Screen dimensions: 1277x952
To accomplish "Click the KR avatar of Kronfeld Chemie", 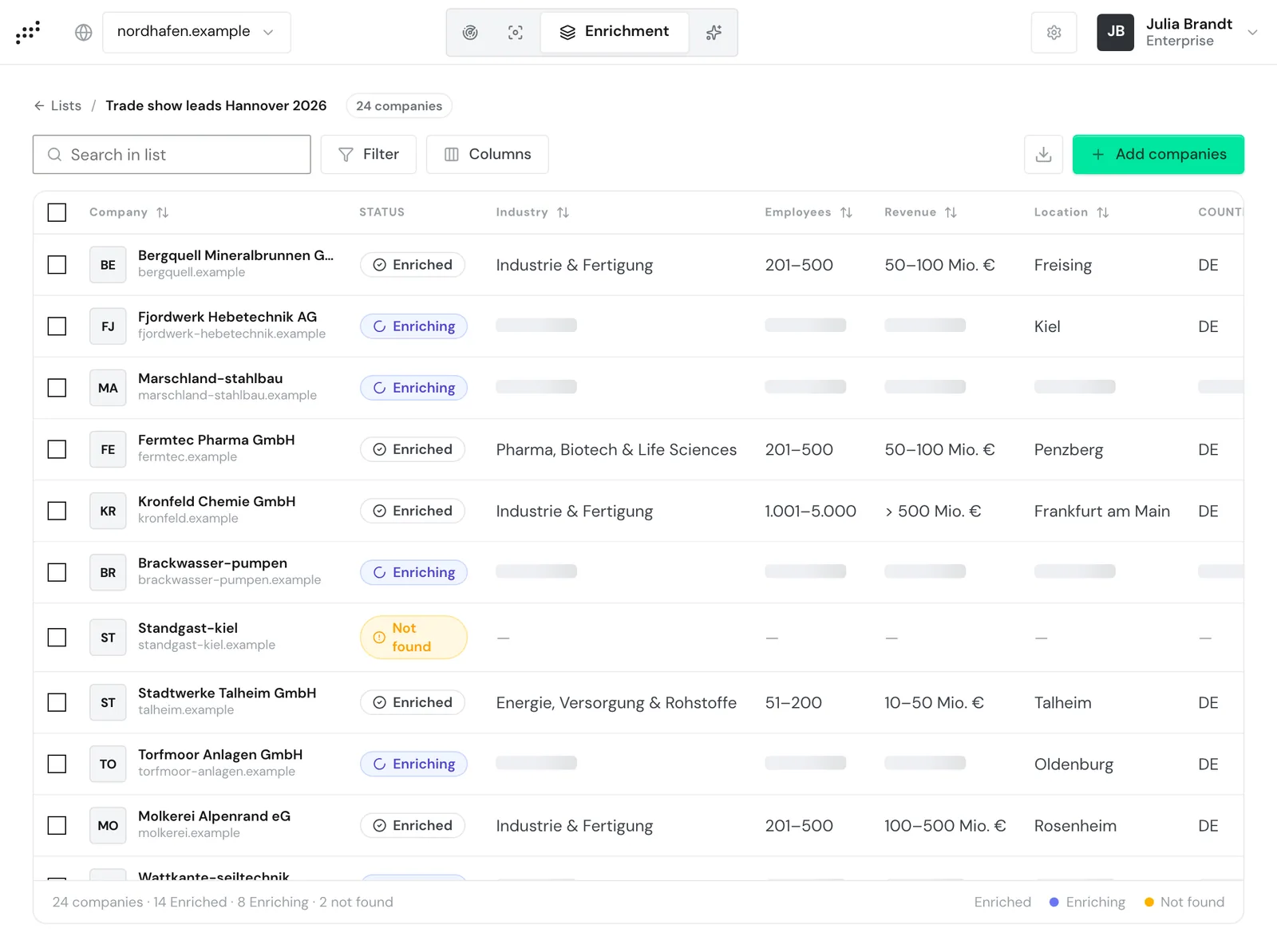I will pyautogui.click(x=108, y=511).
